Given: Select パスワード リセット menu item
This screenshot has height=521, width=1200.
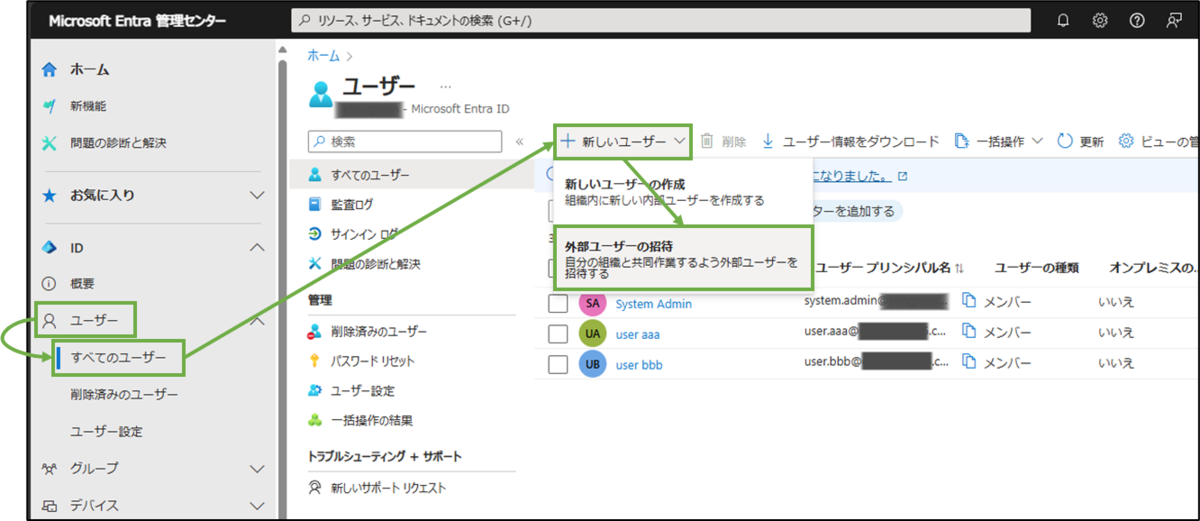Looking at the screenshot, I should pyautogui.click(x=372, y=361).
